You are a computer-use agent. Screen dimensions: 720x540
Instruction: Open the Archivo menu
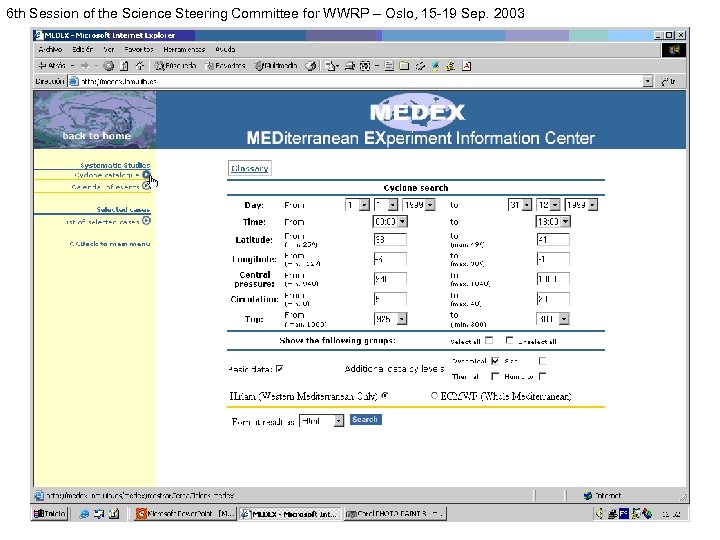pyautogui.click(x=50, y=49)
